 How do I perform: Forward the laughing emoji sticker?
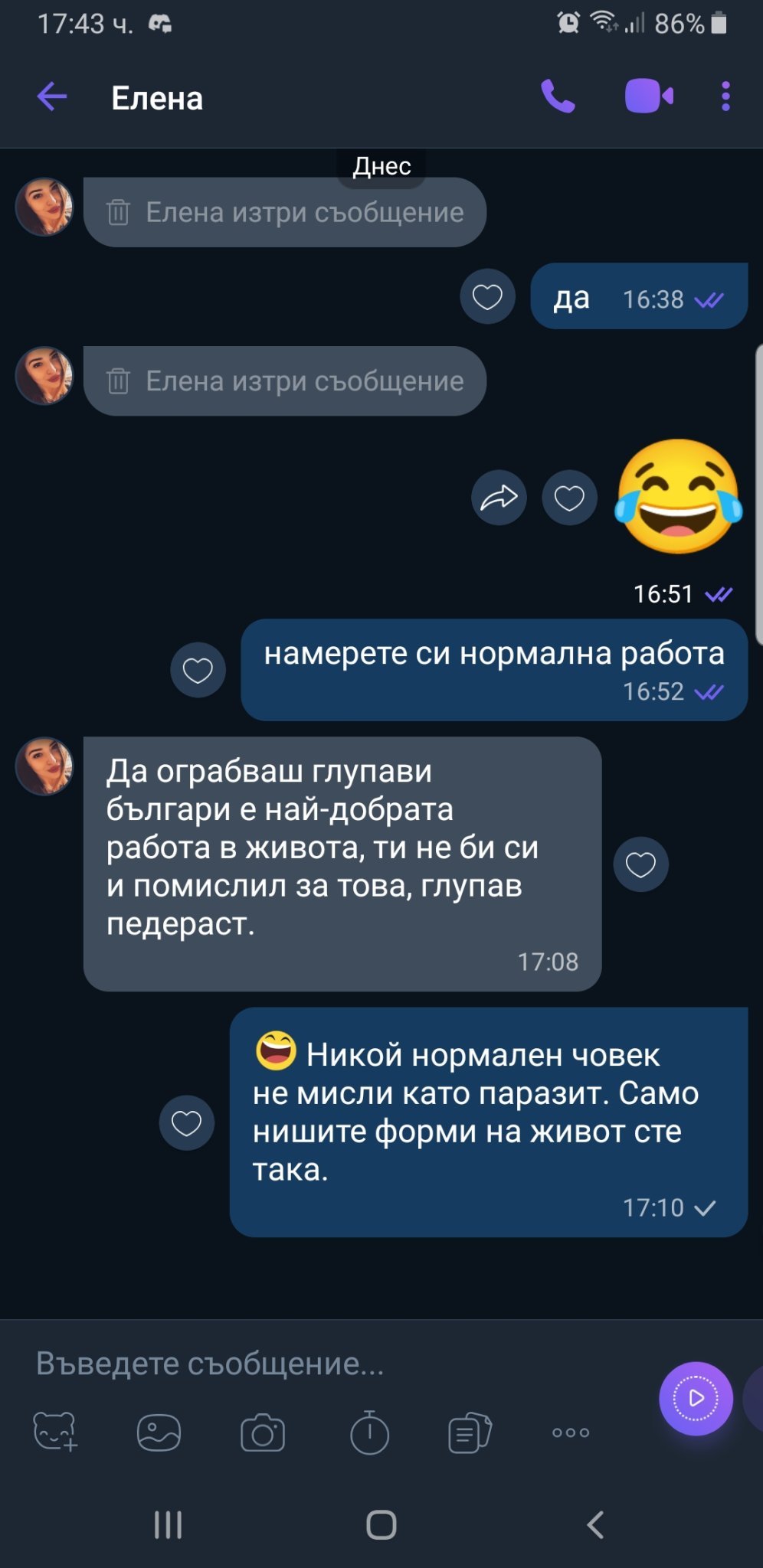pos(499,498)
